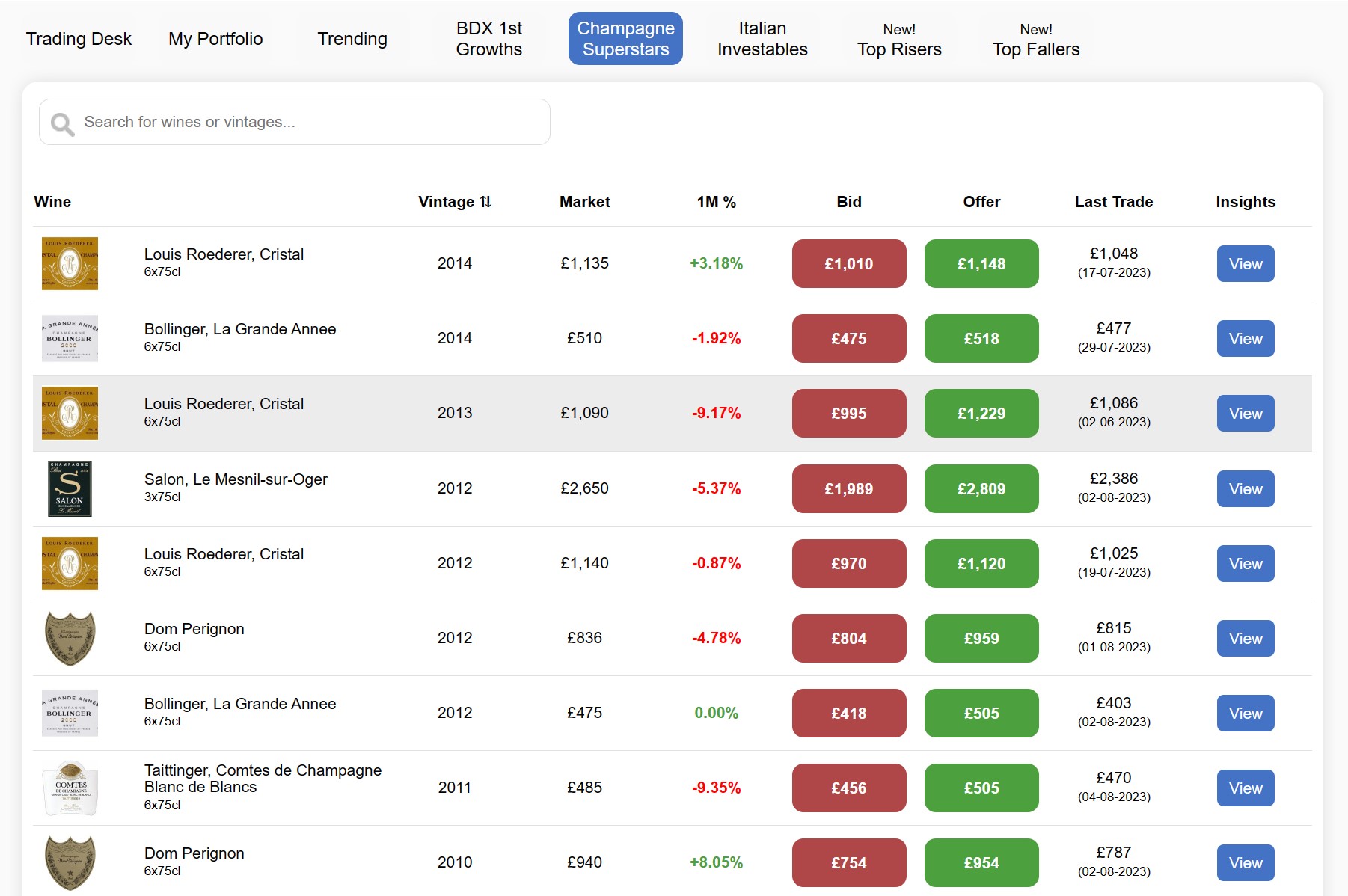Click the Market column header
This screenshot has height=896, width=1348.
585,202
